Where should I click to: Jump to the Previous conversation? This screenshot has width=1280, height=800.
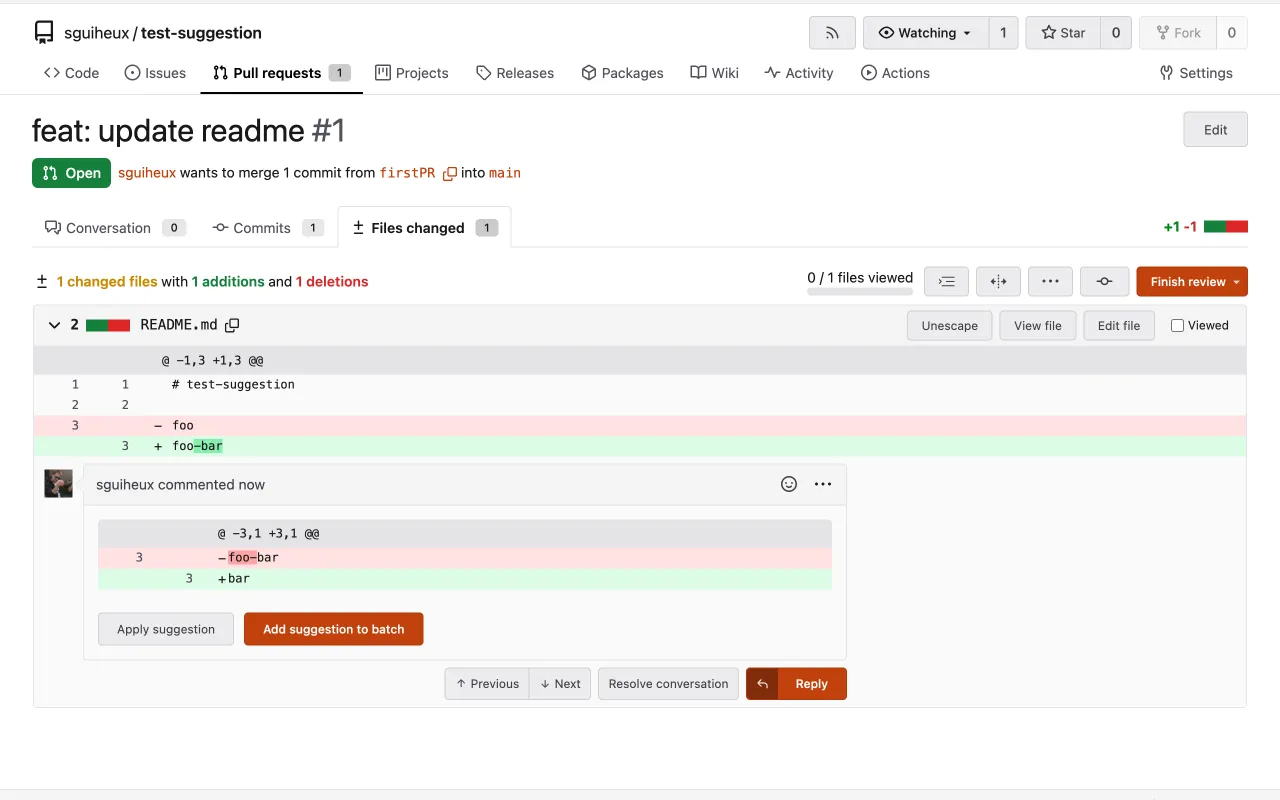(487, 684)
